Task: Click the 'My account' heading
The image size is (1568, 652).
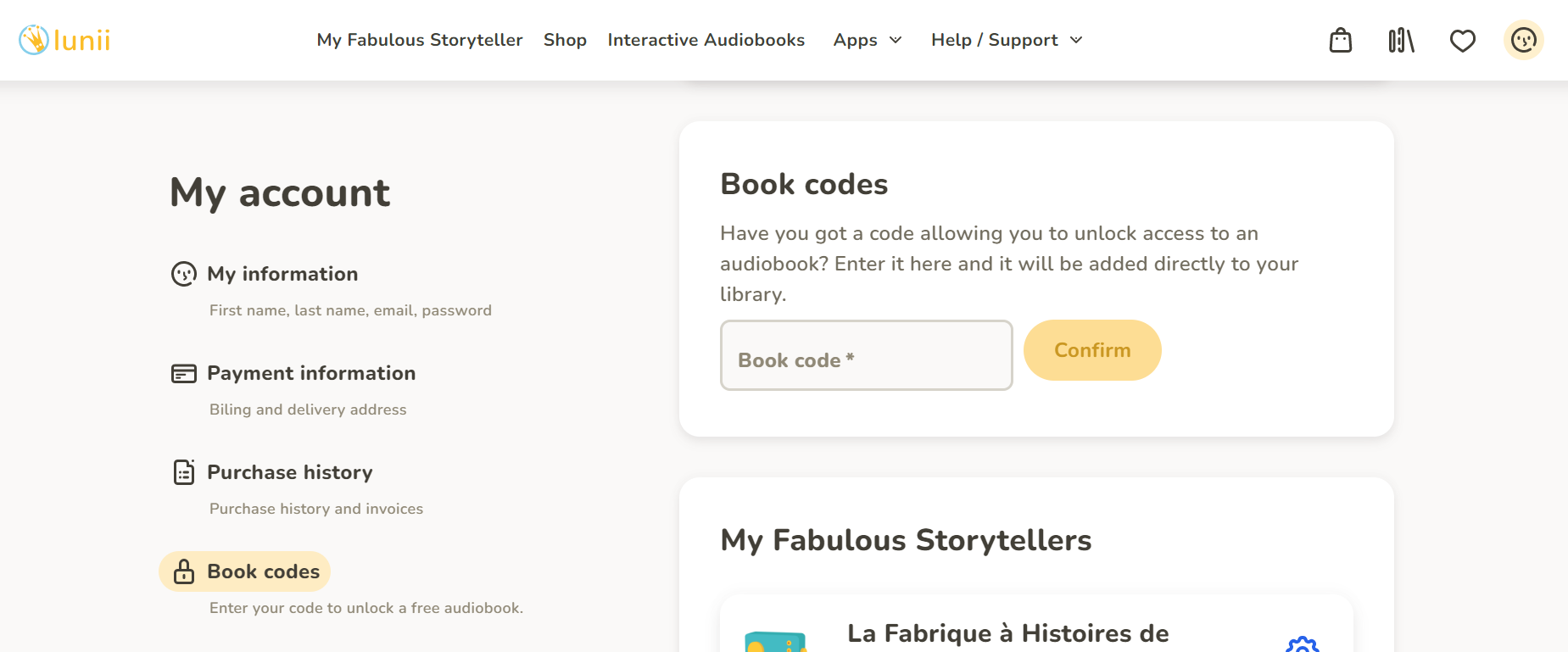Action: [280, 193]
